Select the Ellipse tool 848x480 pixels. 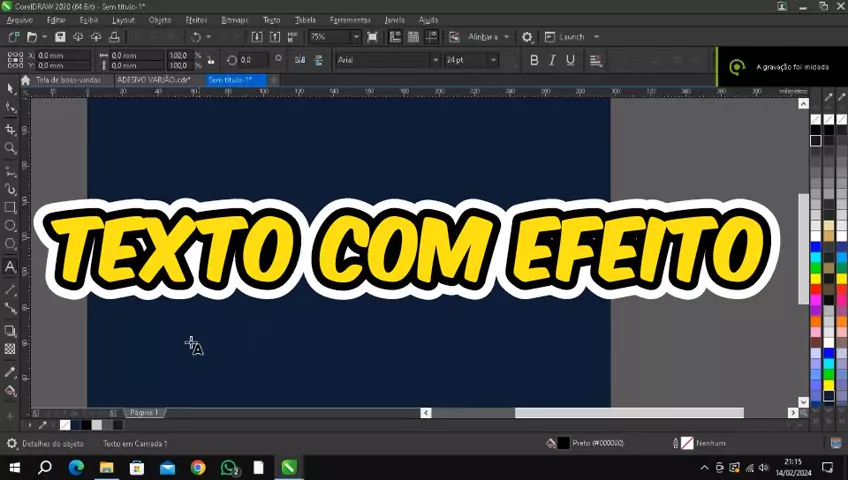click(10, 226)
